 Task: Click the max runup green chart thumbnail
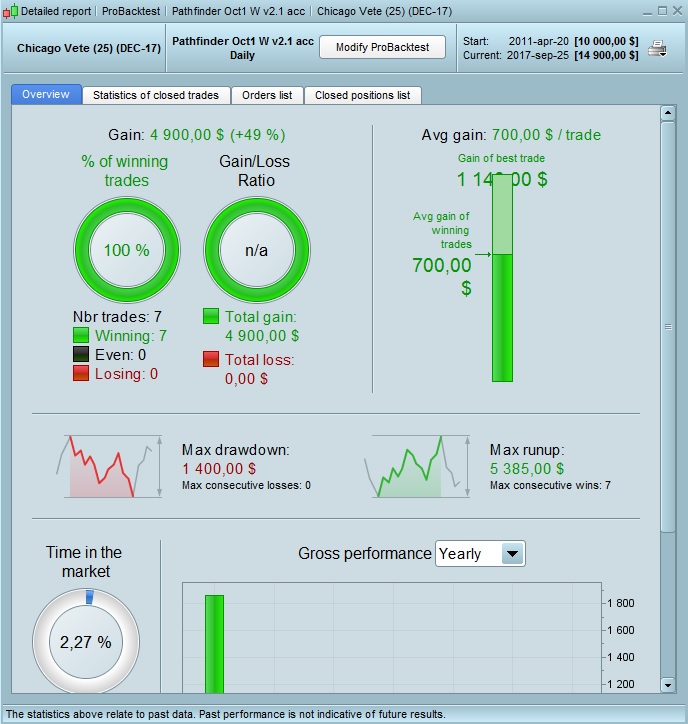pyautogui.click(x=417, y=466)
